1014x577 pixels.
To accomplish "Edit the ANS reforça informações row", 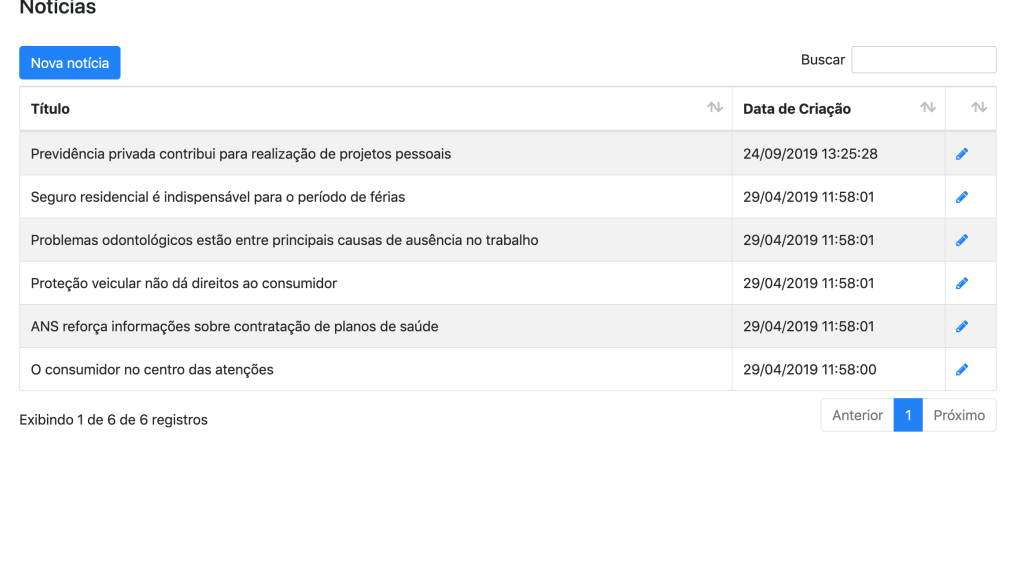I will [962, 327].
